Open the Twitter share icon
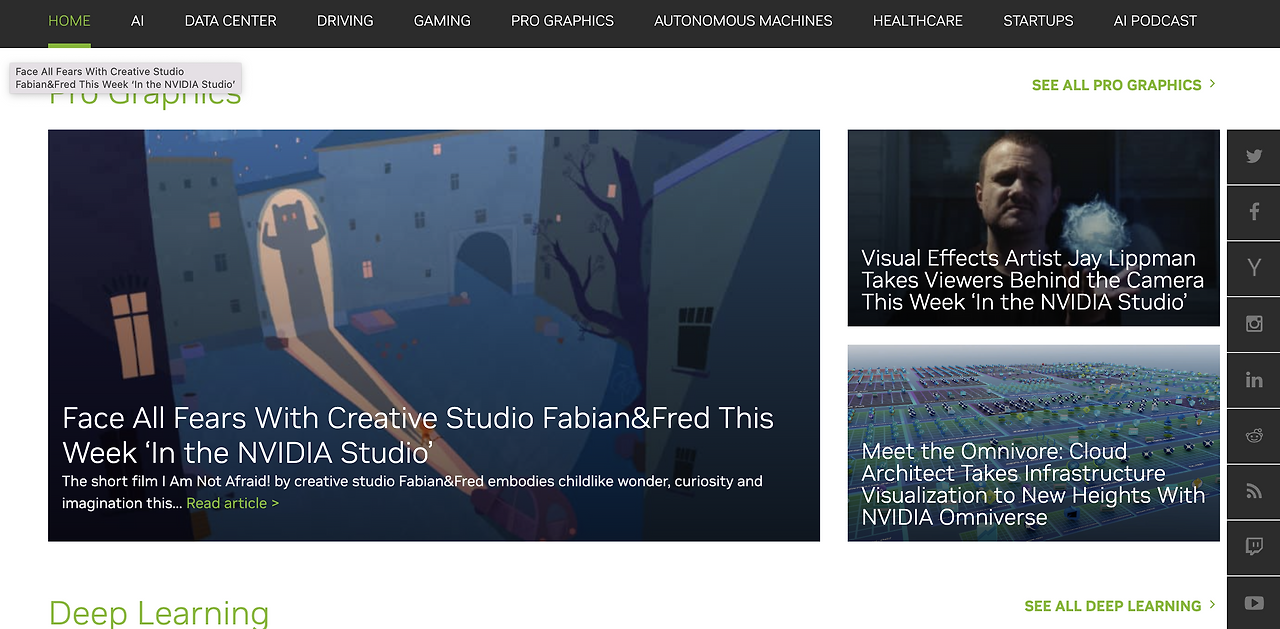 pyautogui.click(x=1254, y=156)
